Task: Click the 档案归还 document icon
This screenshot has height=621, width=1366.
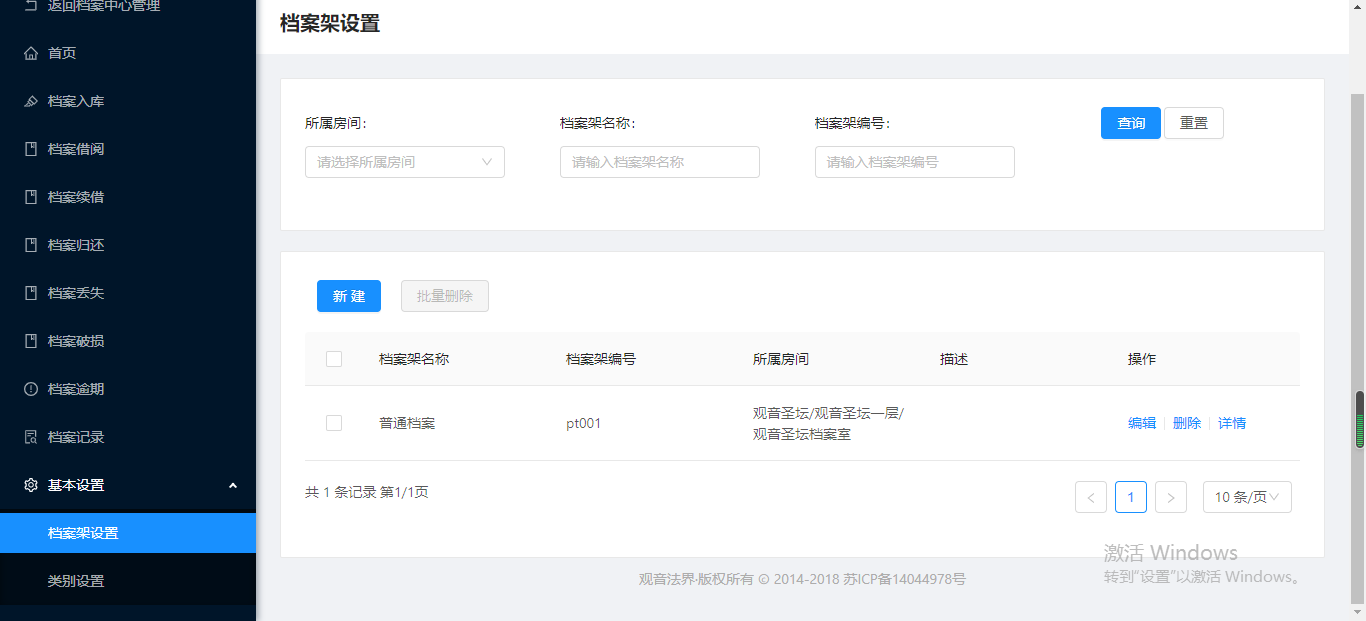Action: (31, 245)
